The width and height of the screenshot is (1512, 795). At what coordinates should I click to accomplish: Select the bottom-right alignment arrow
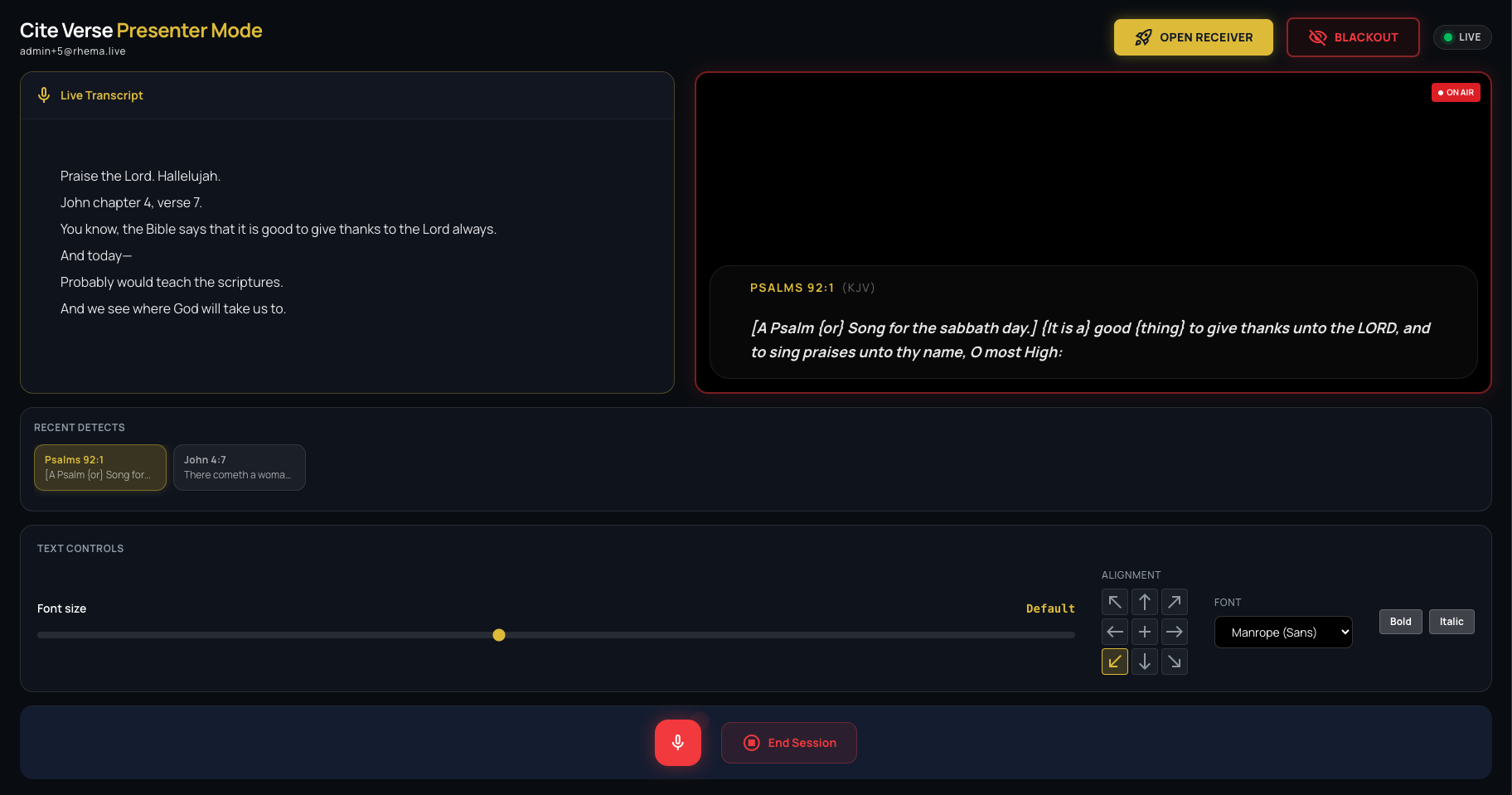(x=1174, y=661)
